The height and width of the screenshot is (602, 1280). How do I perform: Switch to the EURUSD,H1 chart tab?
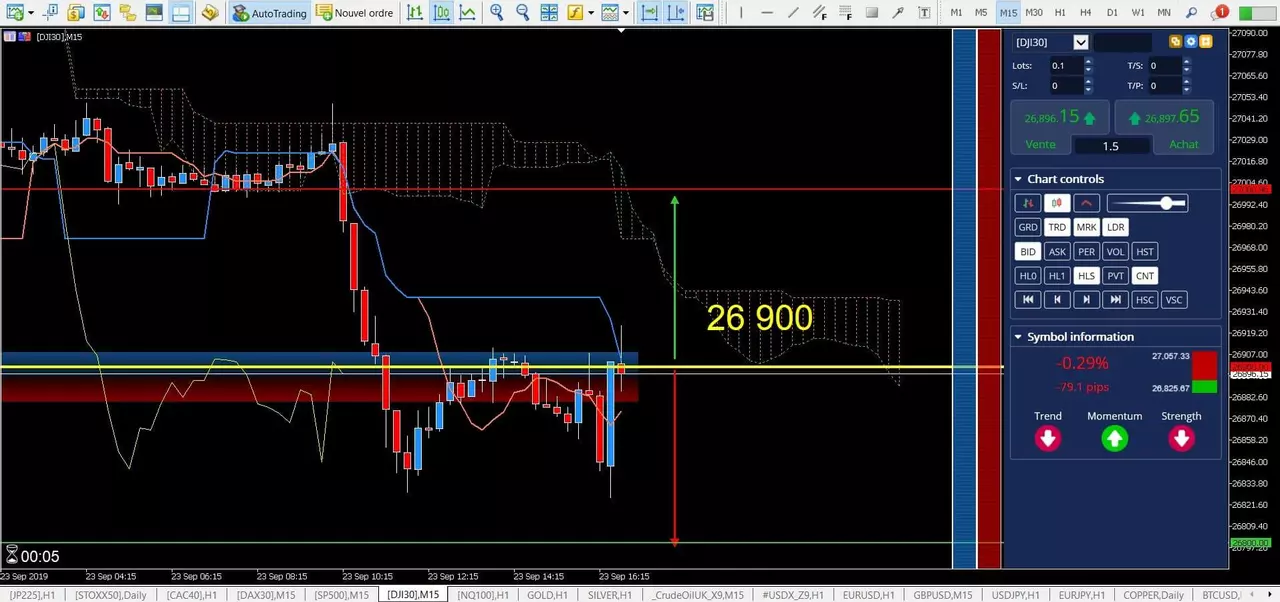pyautogui.click(x=867, y=595)
